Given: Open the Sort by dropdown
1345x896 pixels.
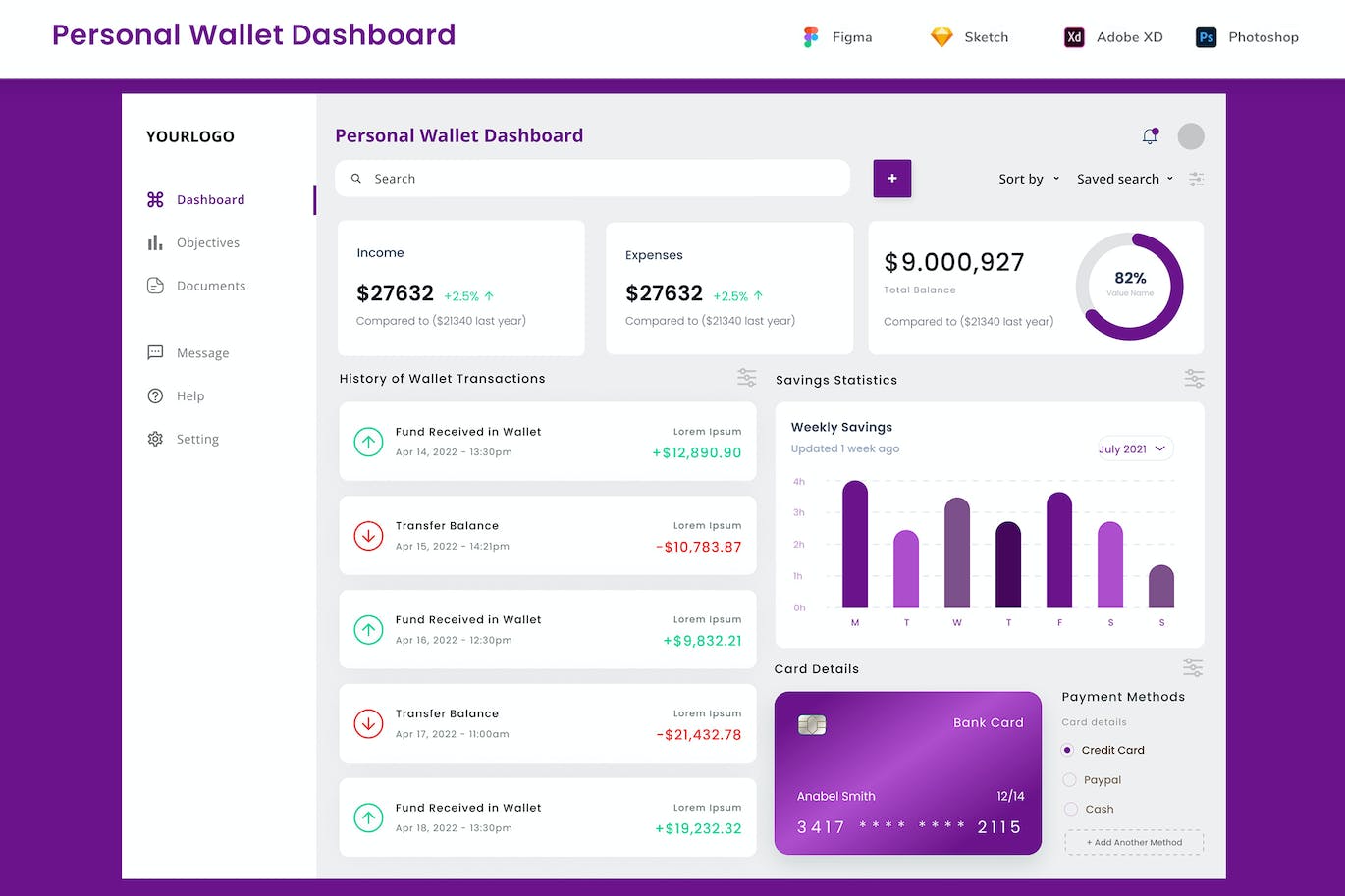Looking at the screenshot, I should [x=1030, y=179].
